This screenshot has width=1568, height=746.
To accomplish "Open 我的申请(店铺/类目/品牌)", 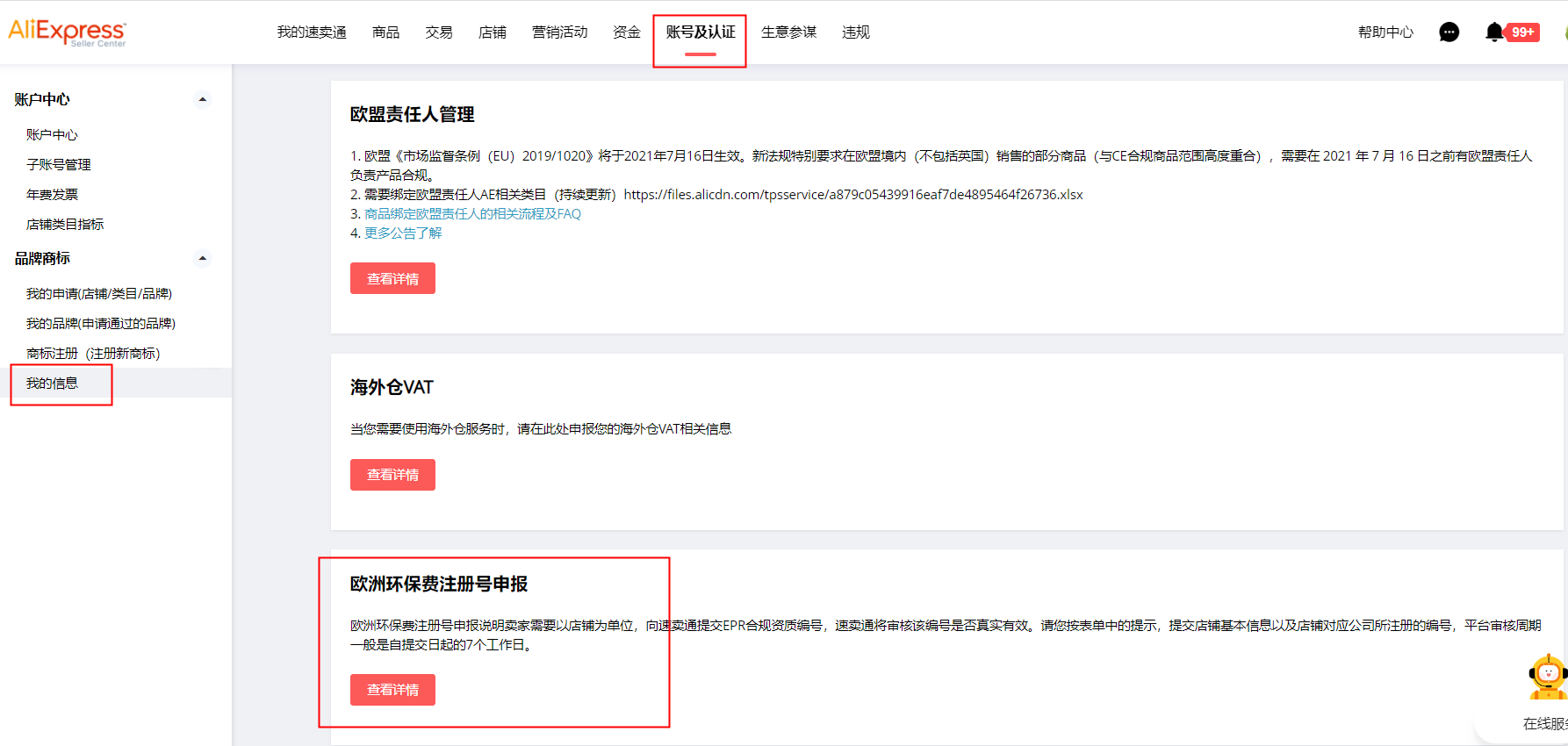I will point(99,293).
